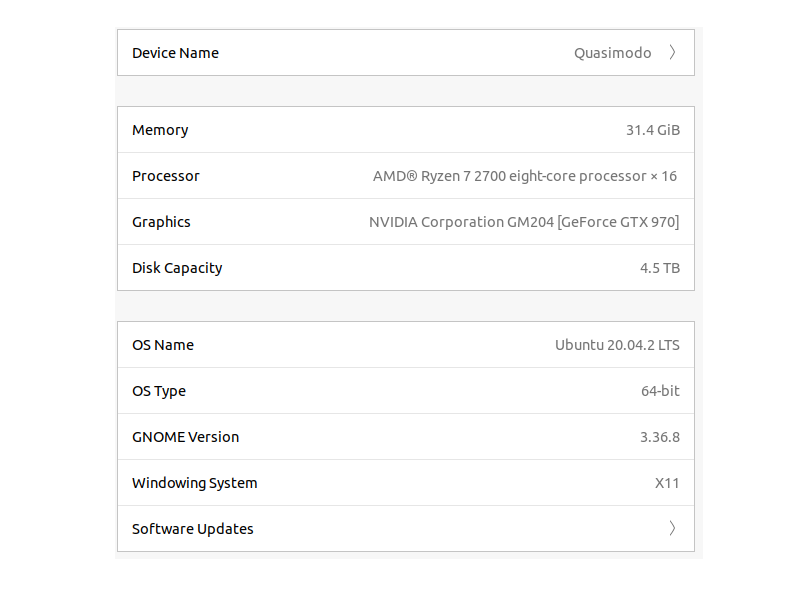Select the AMD Ryzen 7 2700 processor text
Image resolution: width=800 pixels, height=600 pixels.
pos(524,176)
